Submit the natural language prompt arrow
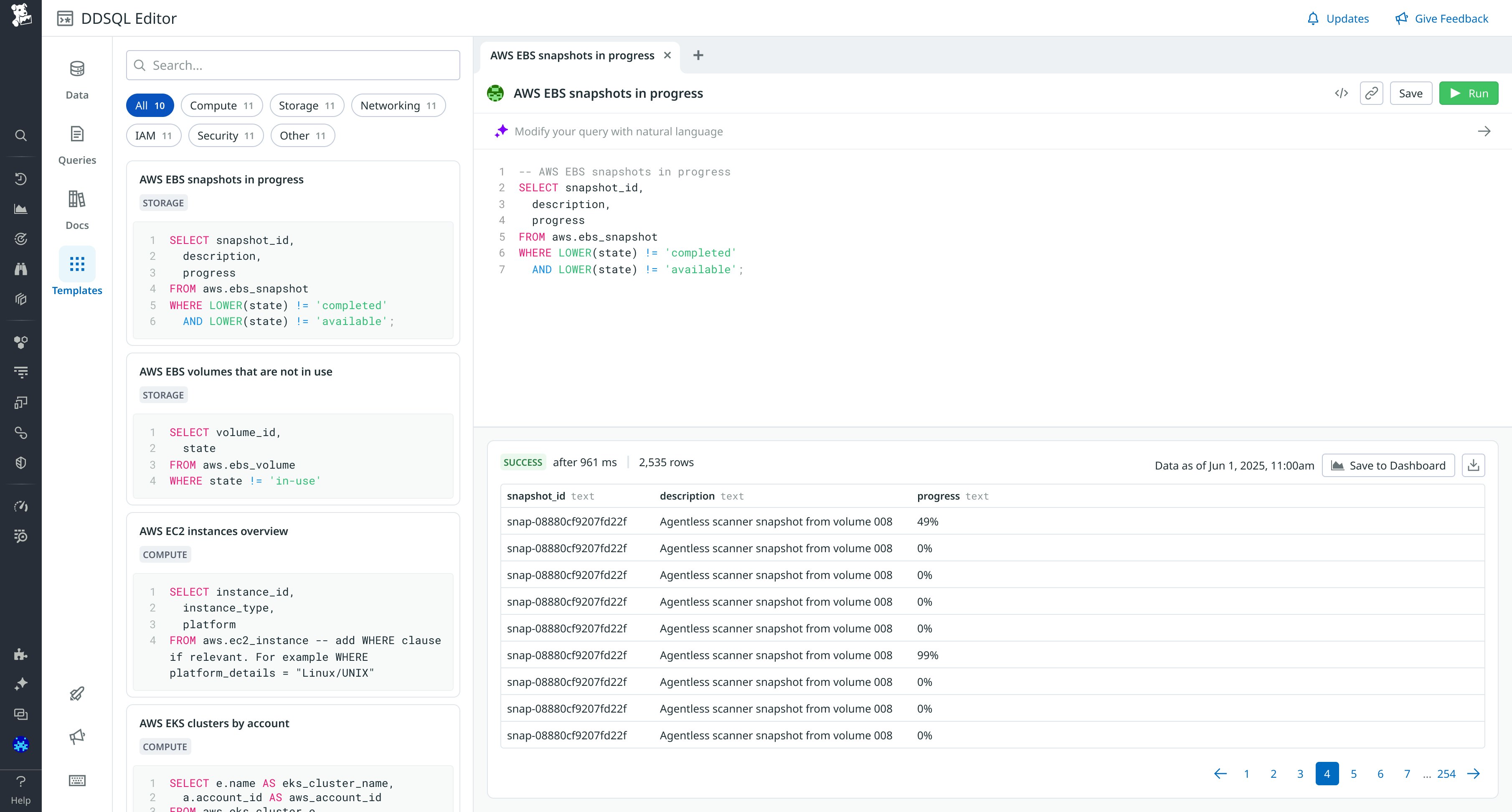 tap(1484, 132)
